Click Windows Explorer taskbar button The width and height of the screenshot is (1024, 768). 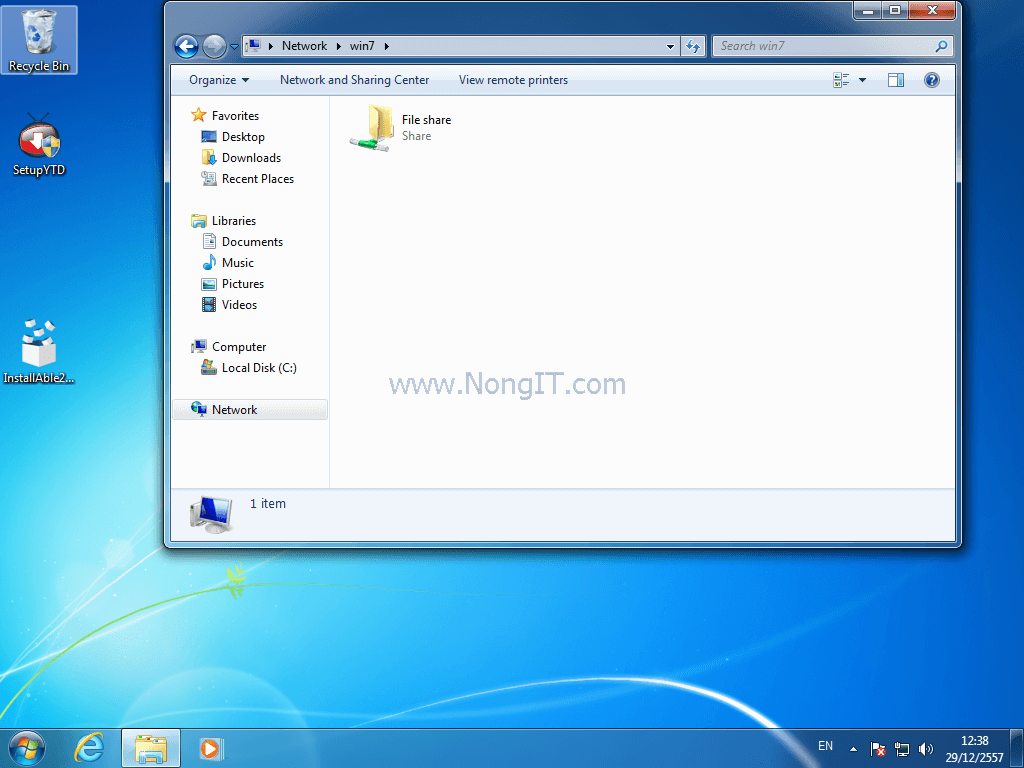pos(150,748)
